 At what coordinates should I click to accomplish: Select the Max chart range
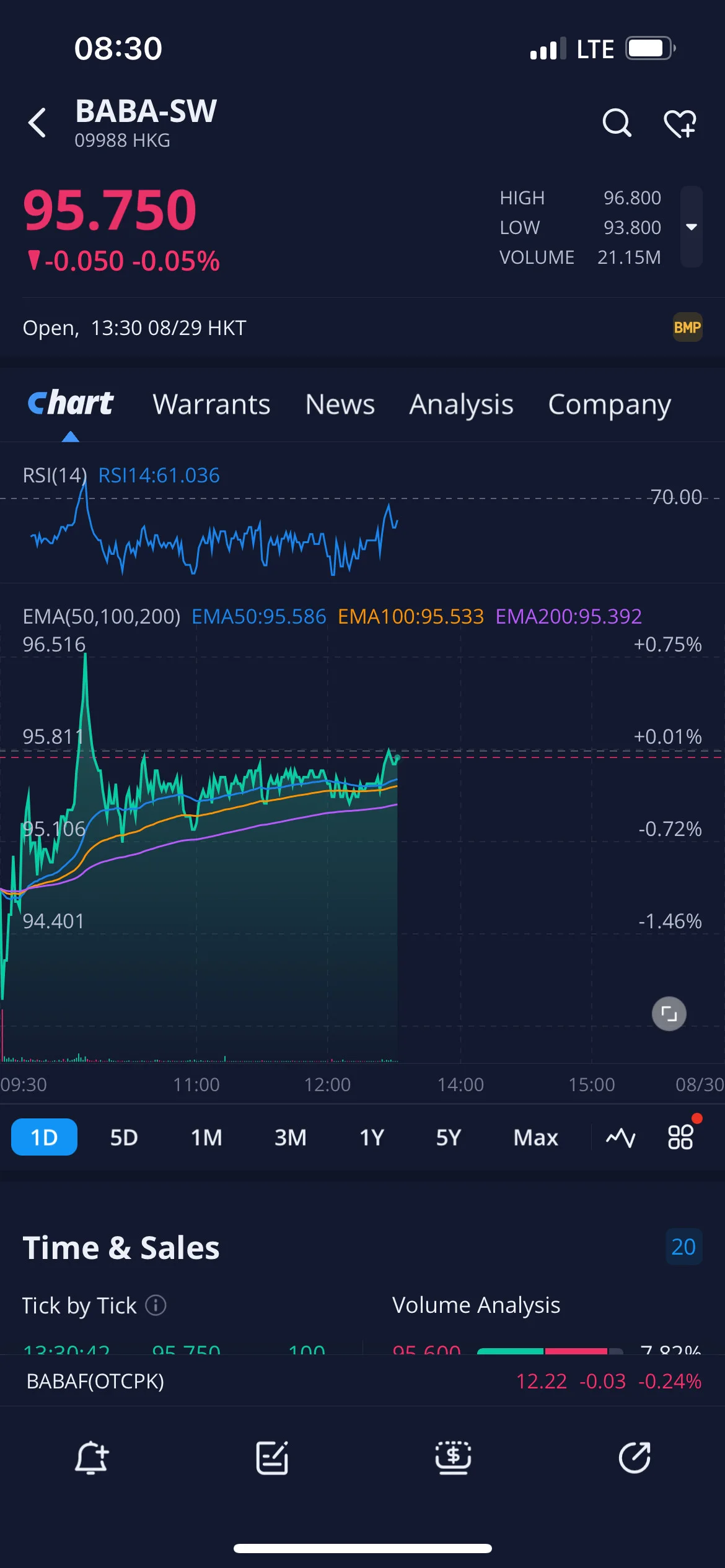click(x=535, y=1137)
